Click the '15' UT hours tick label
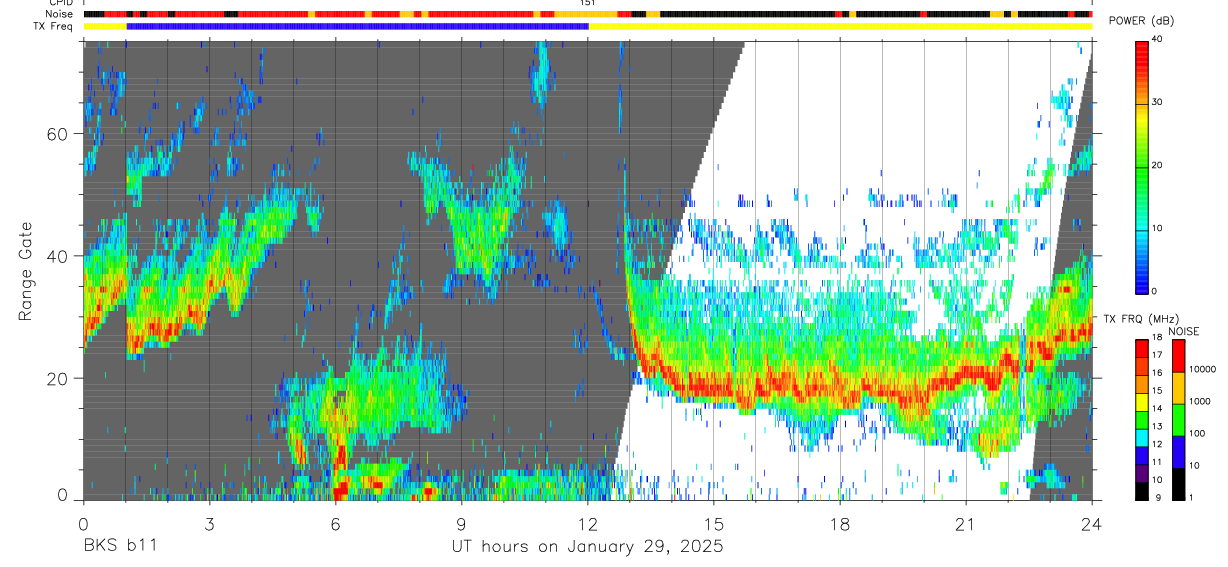This screenshot has width=1228, height=567. click(x=714, y=524)
